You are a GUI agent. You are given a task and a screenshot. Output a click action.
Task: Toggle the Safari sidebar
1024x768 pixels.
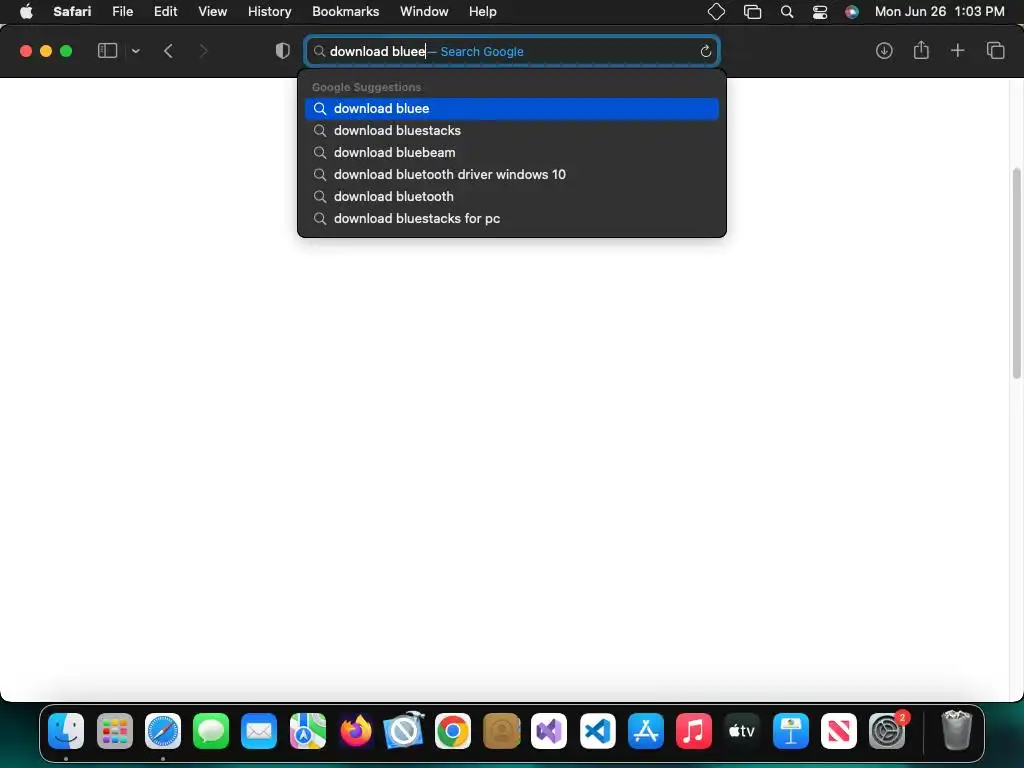[107, 51]
